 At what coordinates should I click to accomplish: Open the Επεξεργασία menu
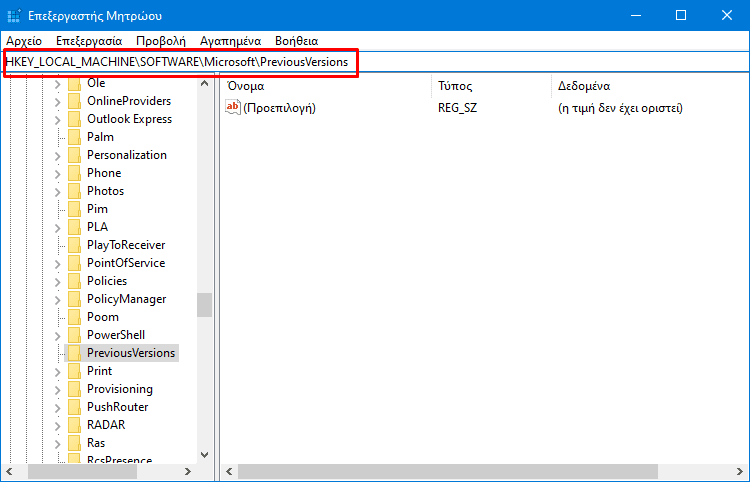[x=89, y=41]
